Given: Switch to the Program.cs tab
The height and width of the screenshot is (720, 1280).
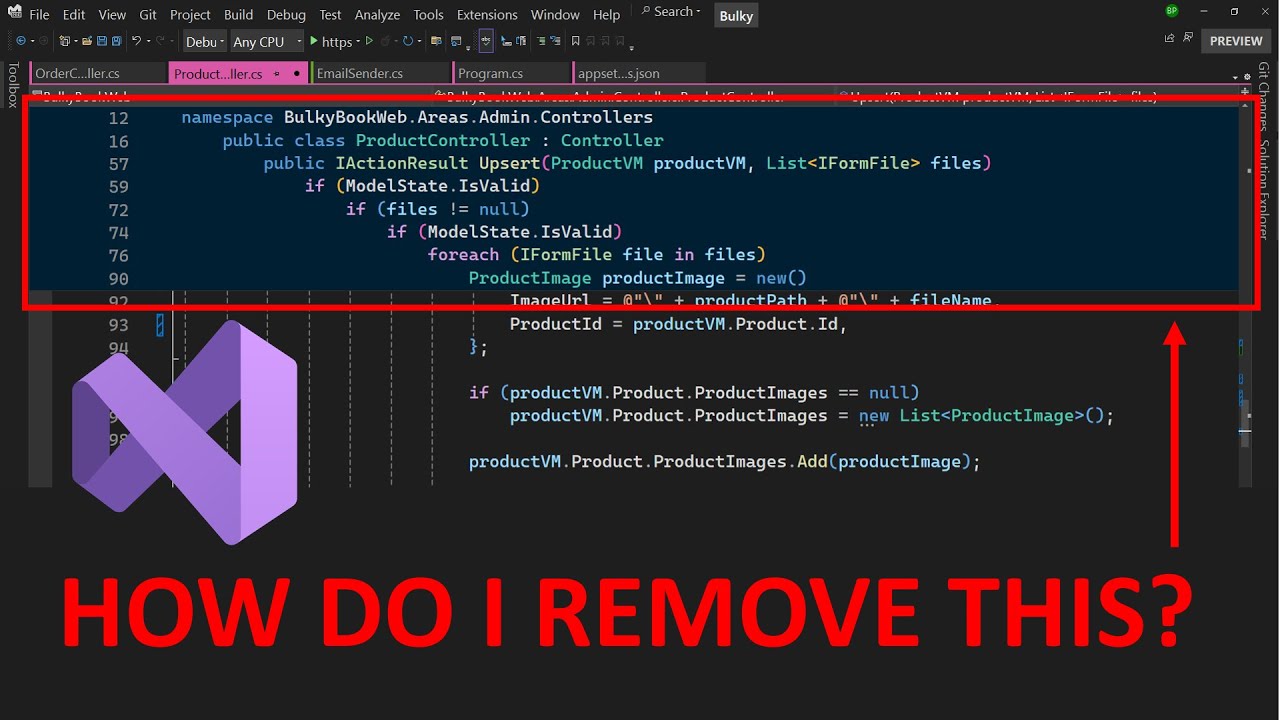Looking at the screenshot, I should click(510, 73).
